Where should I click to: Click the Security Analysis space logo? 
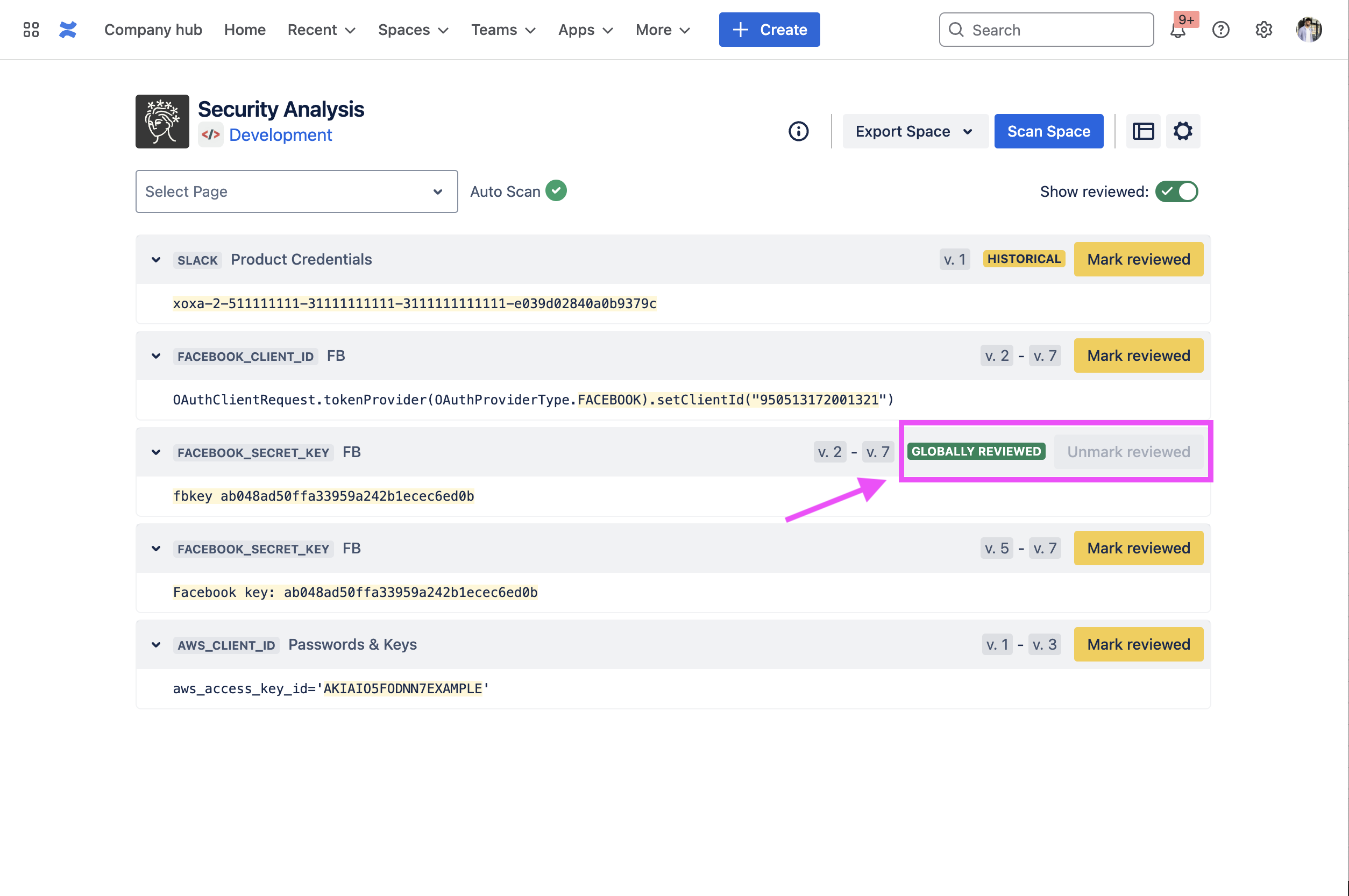pyautogui.click(x=162, y=122)
